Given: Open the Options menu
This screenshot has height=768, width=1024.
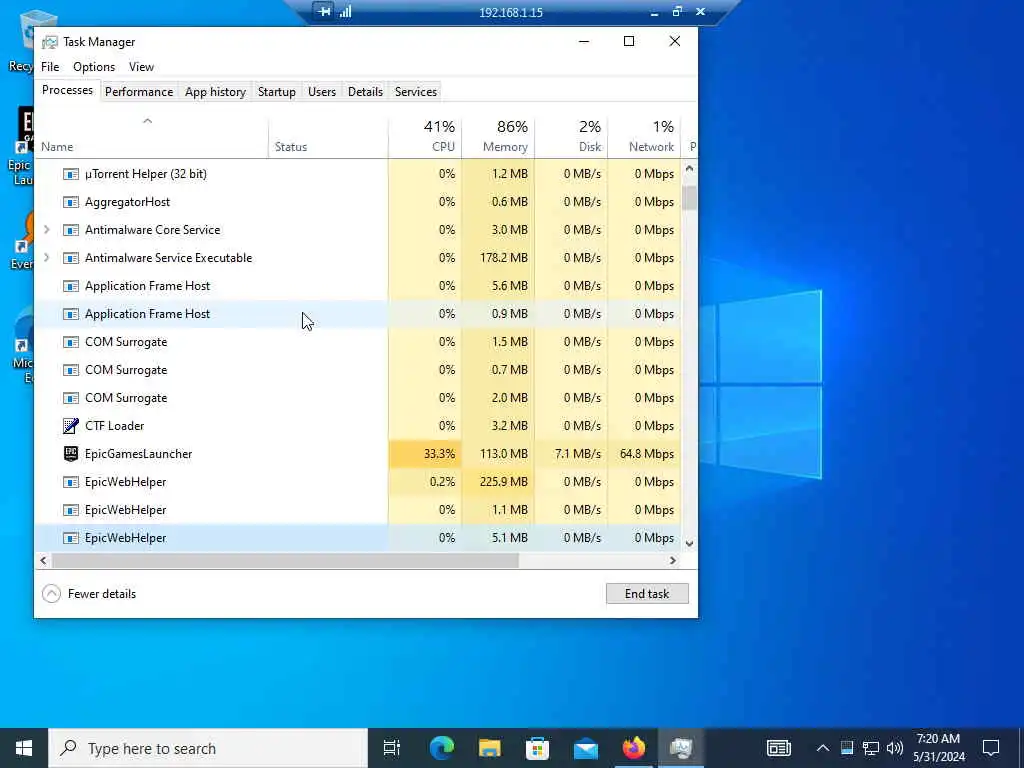Looking at the screenshot, I should pyautogui.click(x=94, y=67).
